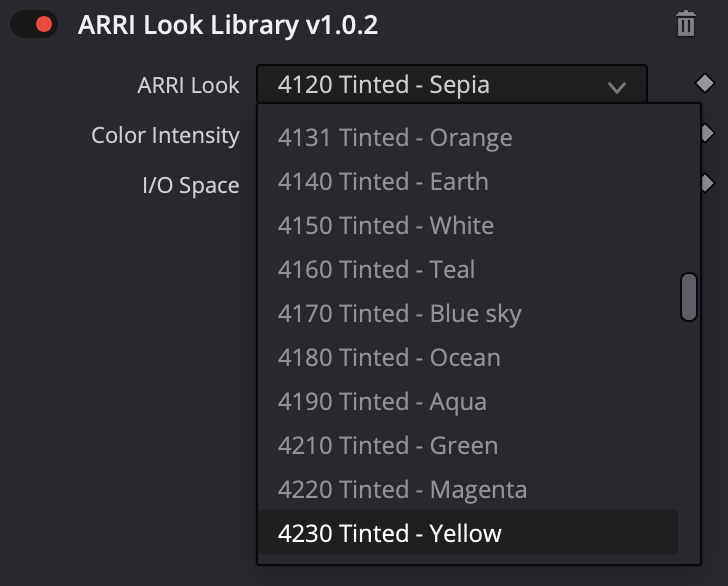Select 4131 Tinted - Orange look
The height and width of the screenshot is (586, 728).
click(x=468, y=138)
